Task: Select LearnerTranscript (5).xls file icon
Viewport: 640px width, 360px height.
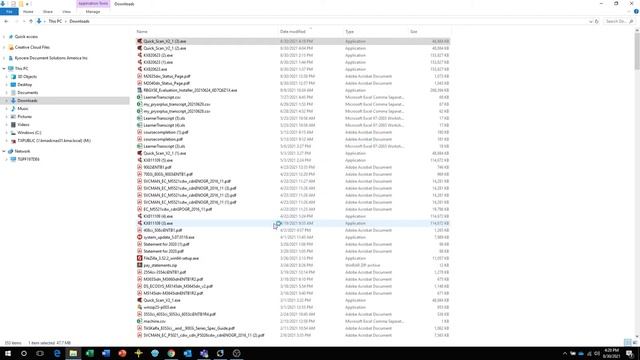Action: point(139,118)
